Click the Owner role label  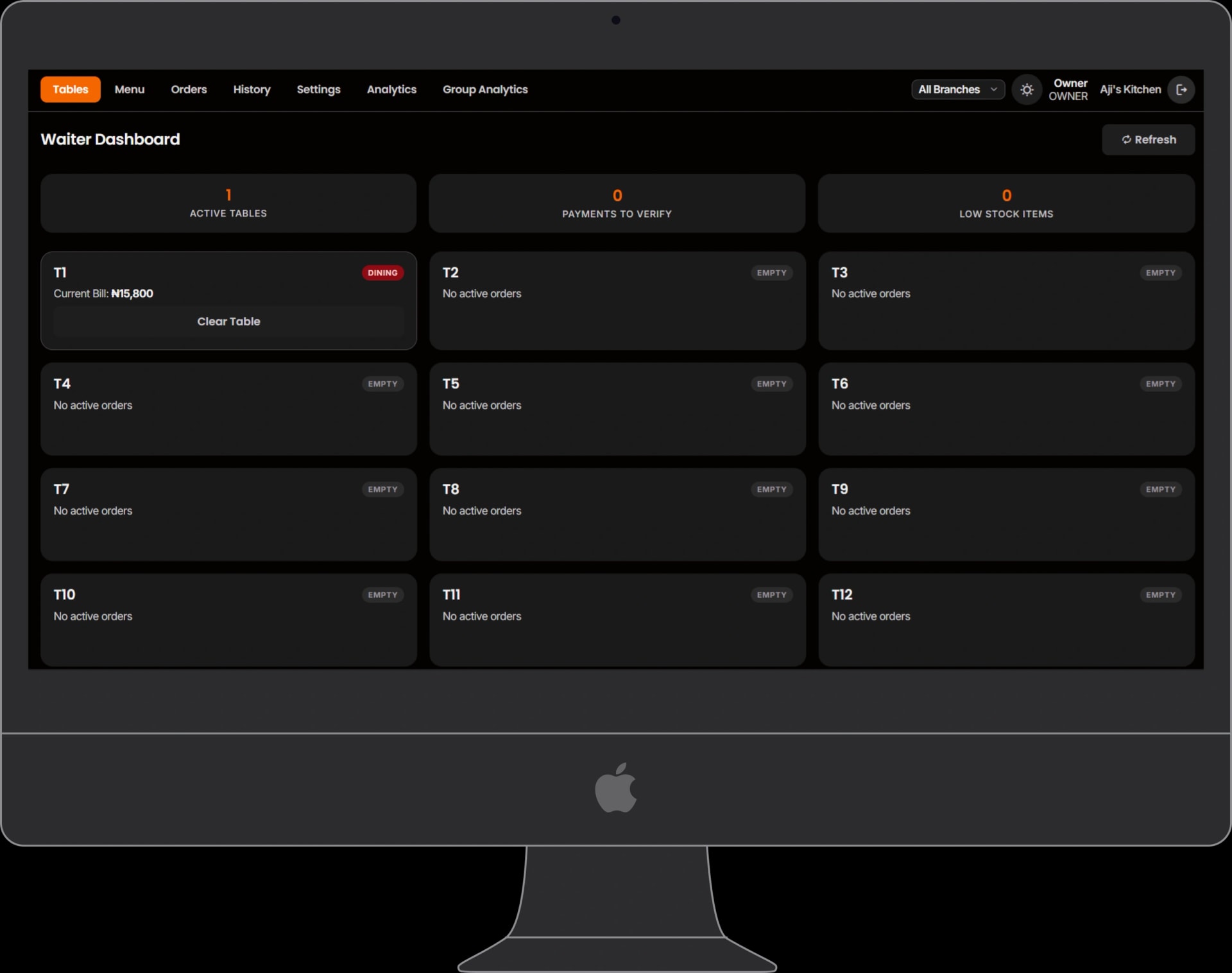click(1068, 96)
